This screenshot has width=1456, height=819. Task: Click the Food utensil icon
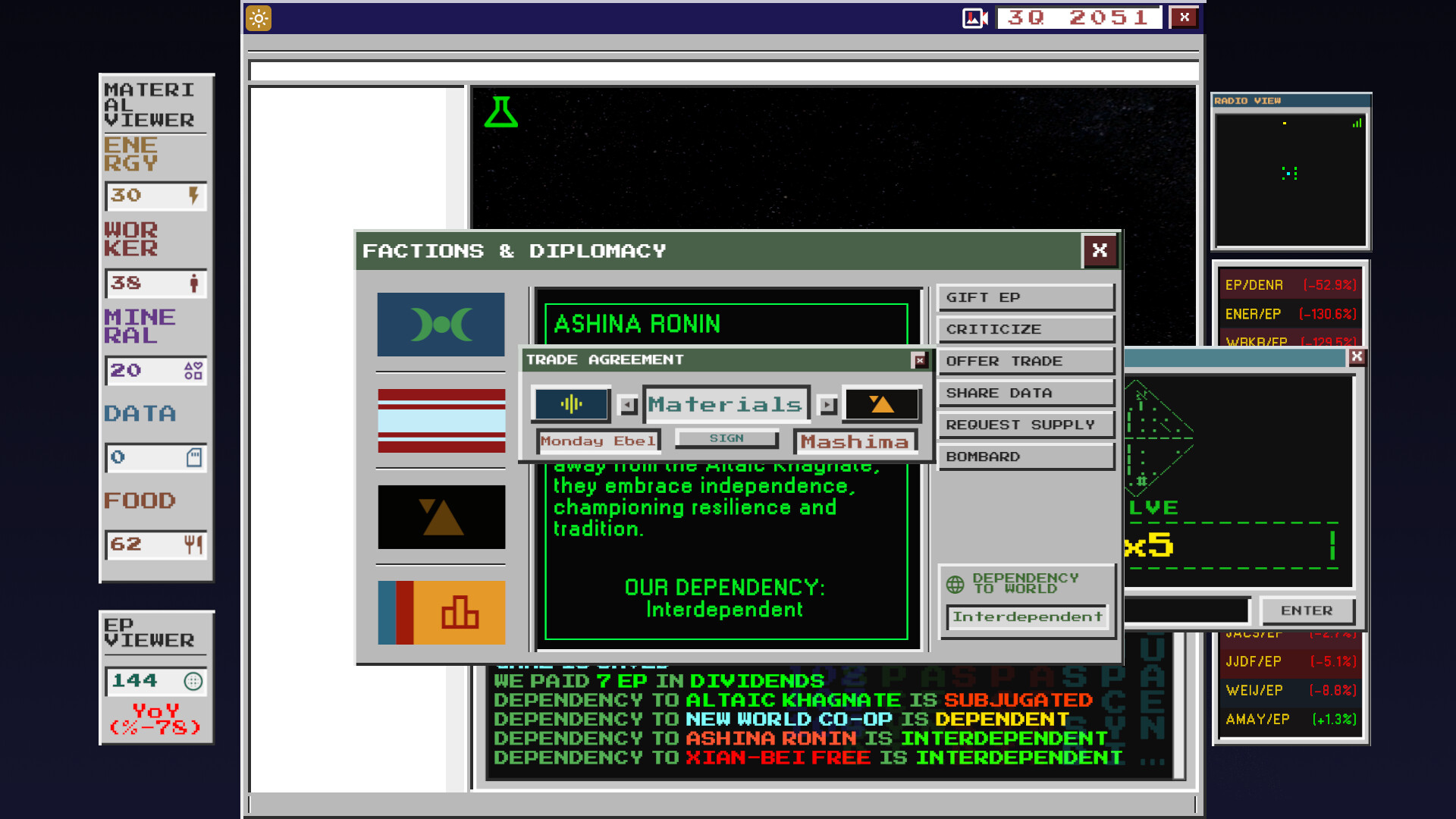(x=193, y=545)
